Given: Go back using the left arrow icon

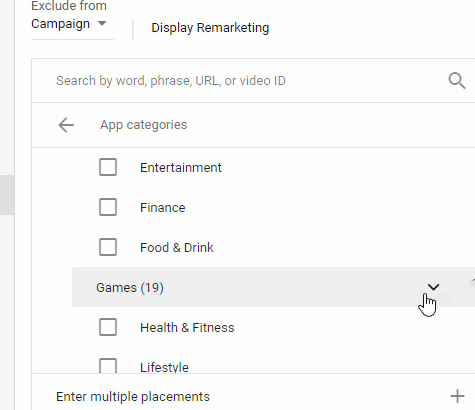Looking at the screenshot, I should click(x=66, y=125).
